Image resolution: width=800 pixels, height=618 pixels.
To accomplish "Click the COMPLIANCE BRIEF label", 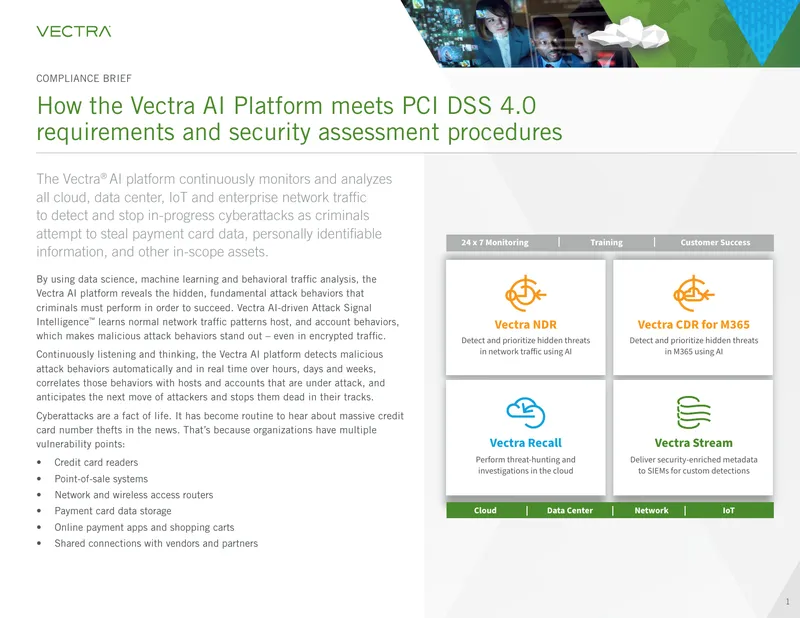I will (x=84, y=79).
